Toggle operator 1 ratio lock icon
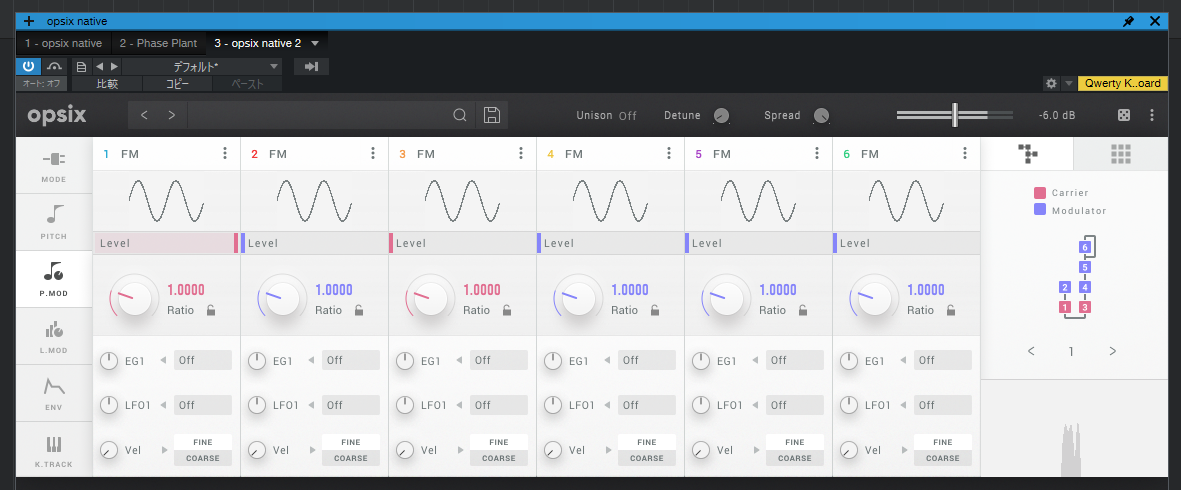Screen dimensions: 1181x490 click(211, 311)
